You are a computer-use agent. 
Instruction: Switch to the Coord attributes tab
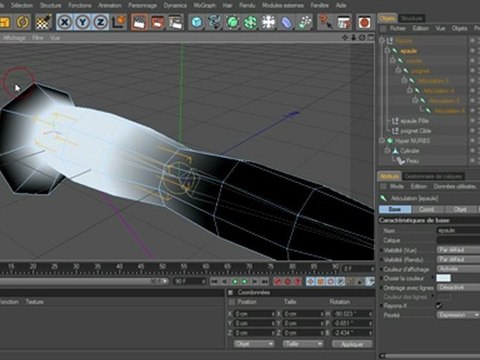pyautogui.click(x=426, y=209)
